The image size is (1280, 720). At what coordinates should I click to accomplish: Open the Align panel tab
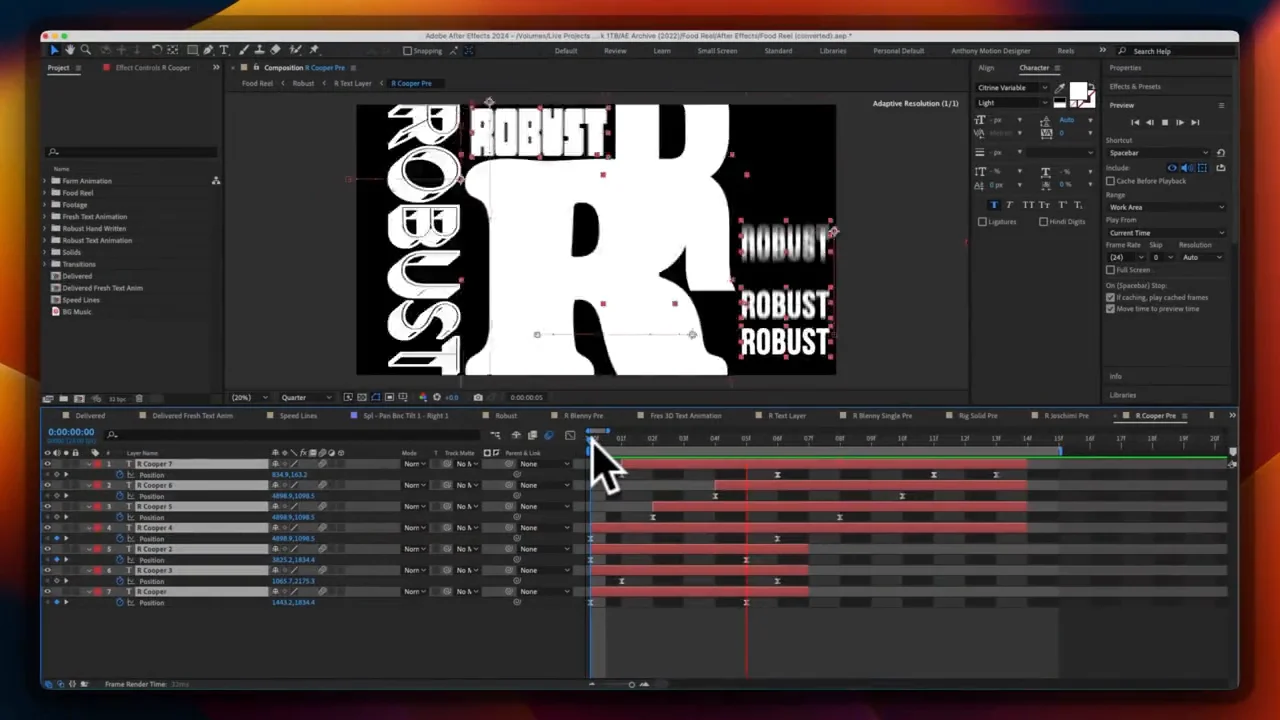tap(986, 68)
